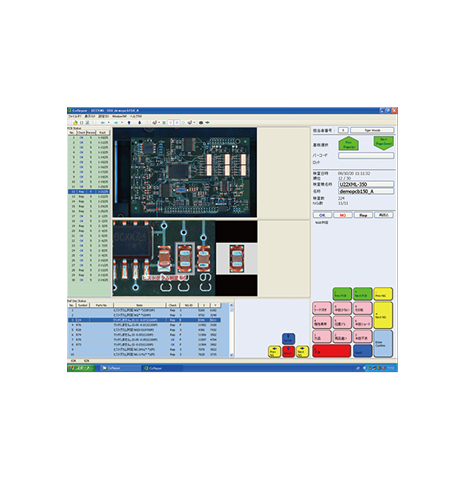Click the green Prev PageUp board button

348,144
